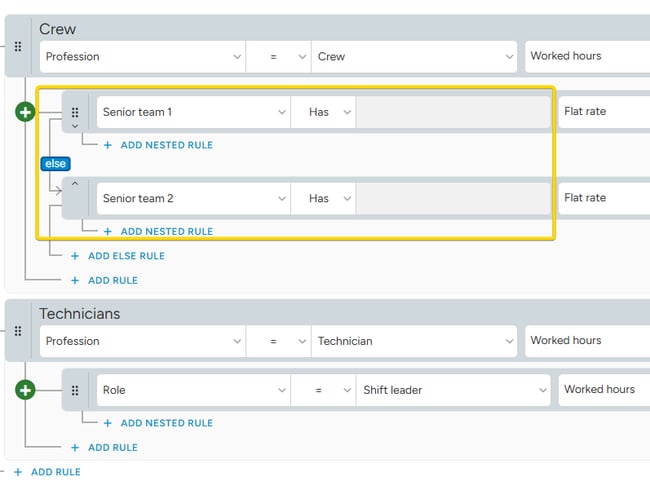The image size is (650, 490).
Task: Click green plus icon under Crew rule
Action: (x=25, y=112)
